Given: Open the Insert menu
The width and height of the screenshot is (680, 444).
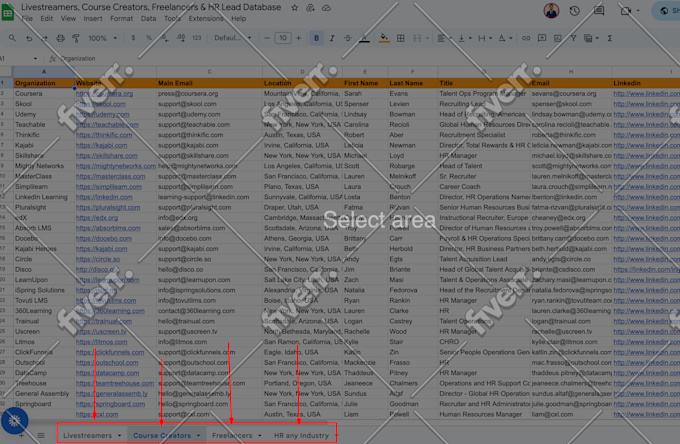Looking at the screenshot, I should point(93,19).
